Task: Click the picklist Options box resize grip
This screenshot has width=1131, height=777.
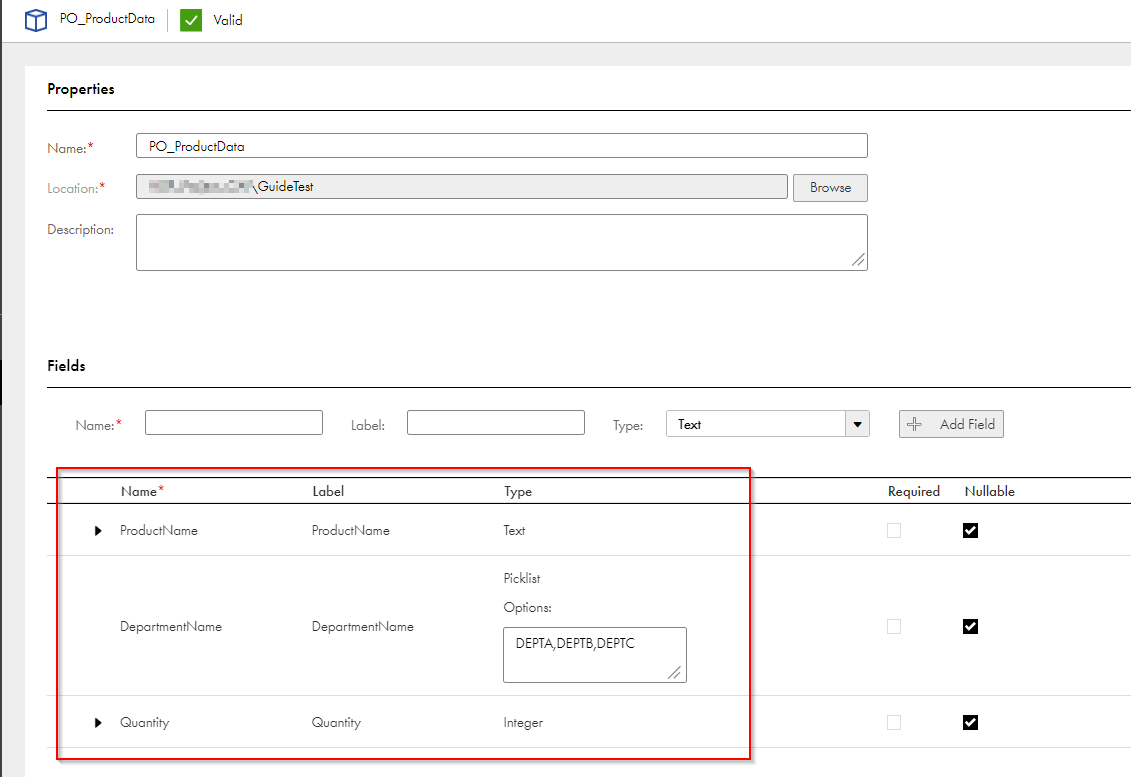Action: tap(674, 672)
